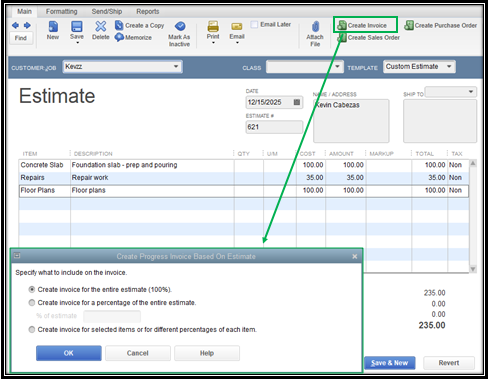Image resolution: width=489 pixels, height=381 pixels.
Task: Click Create Sales Order
Action: click(368, 38)
